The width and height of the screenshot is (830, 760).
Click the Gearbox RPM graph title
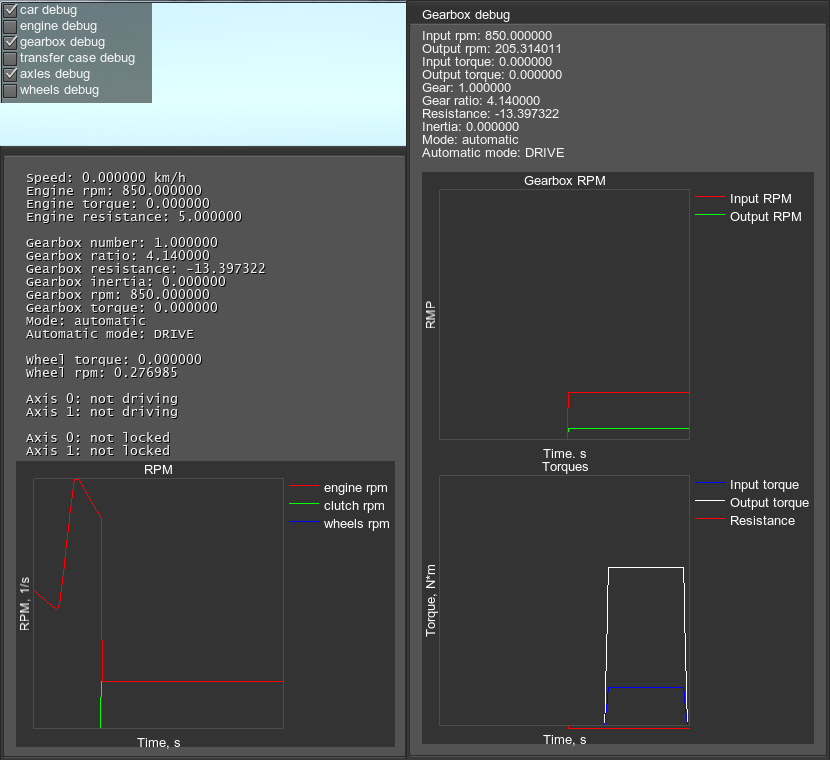coord(565,181)
